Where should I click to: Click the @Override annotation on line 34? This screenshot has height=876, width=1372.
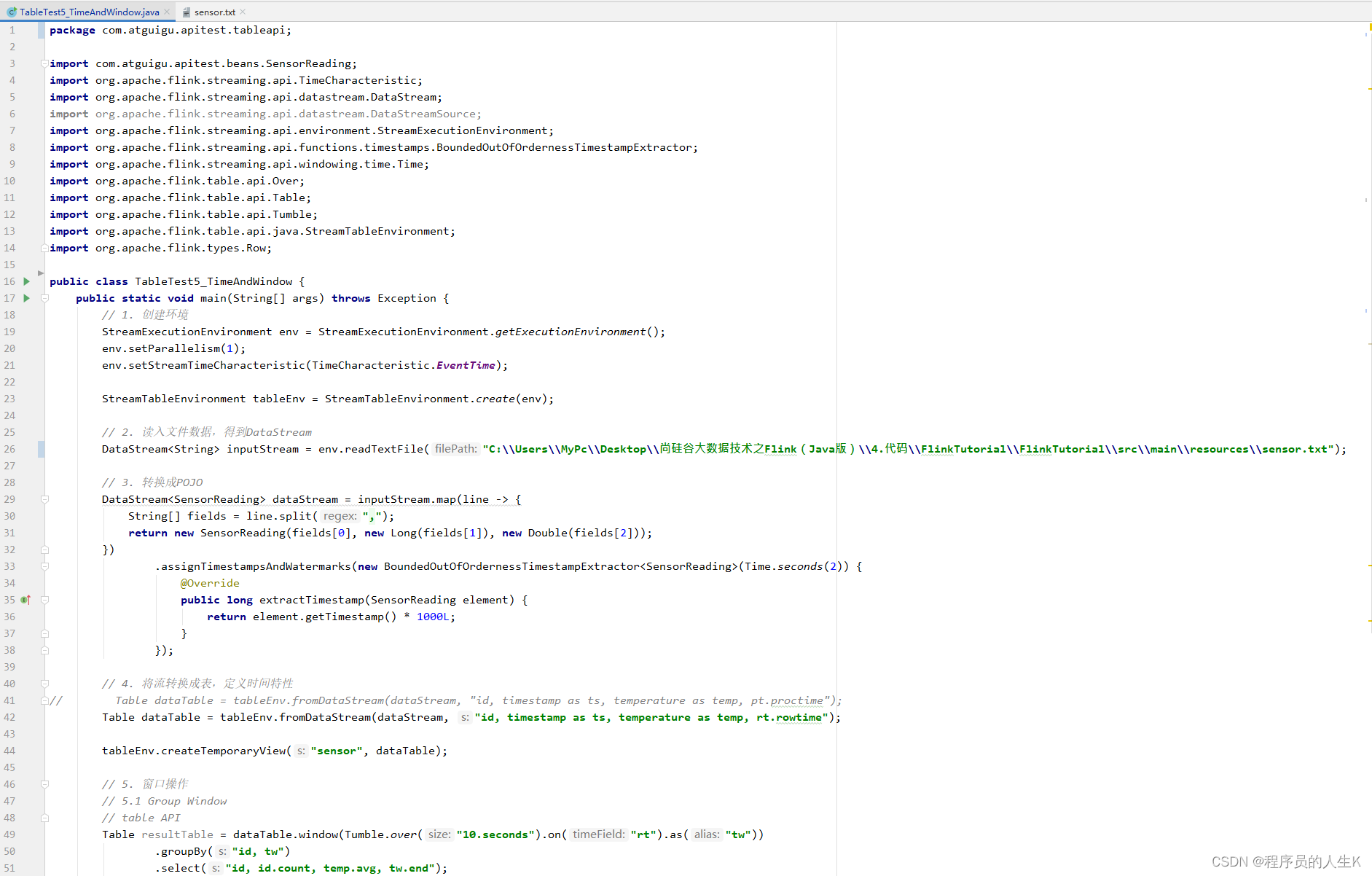point(210,583)
